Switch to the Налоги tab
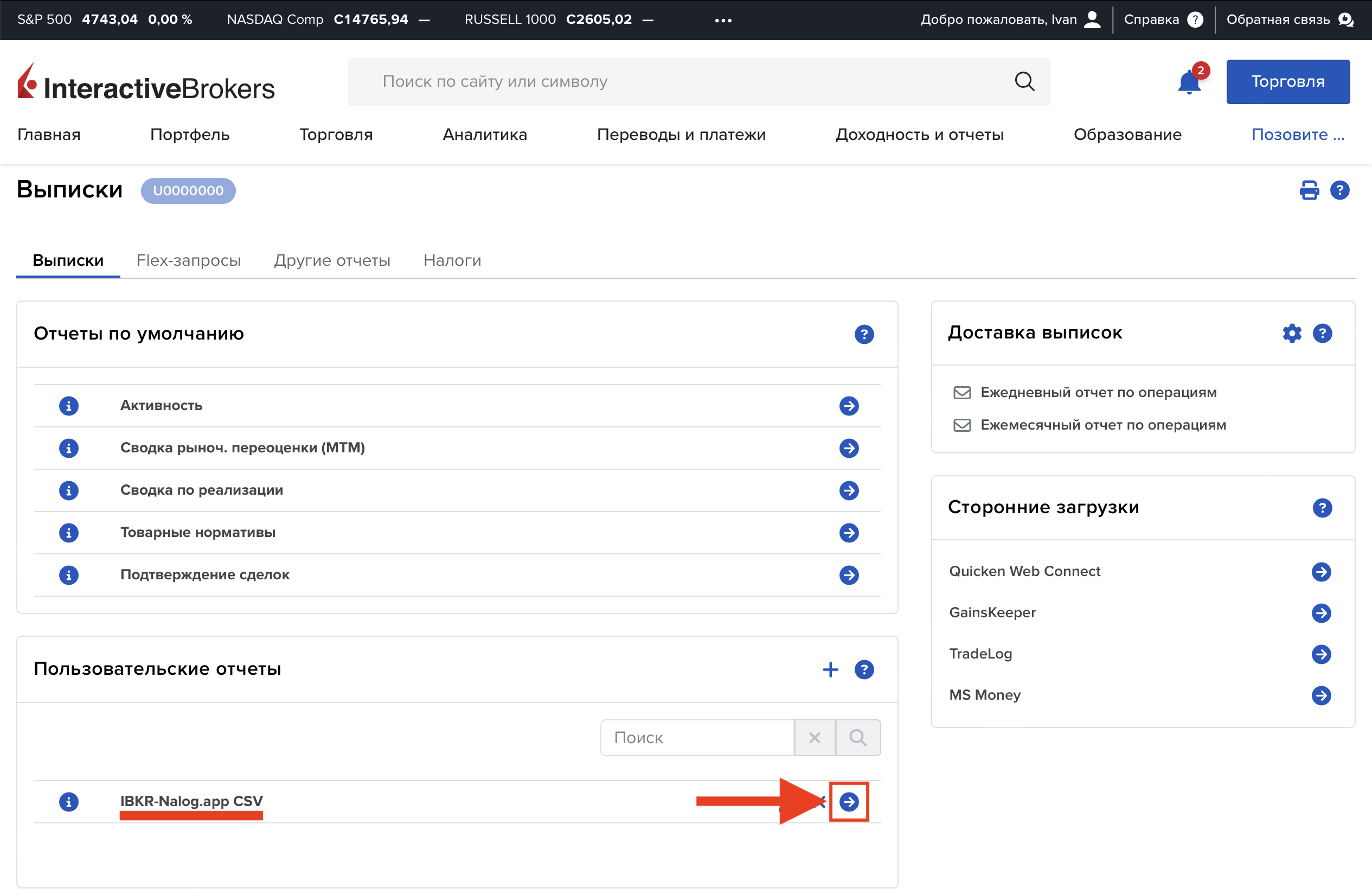Viewport: 1372px width, 895px height. tap(452, 261)
